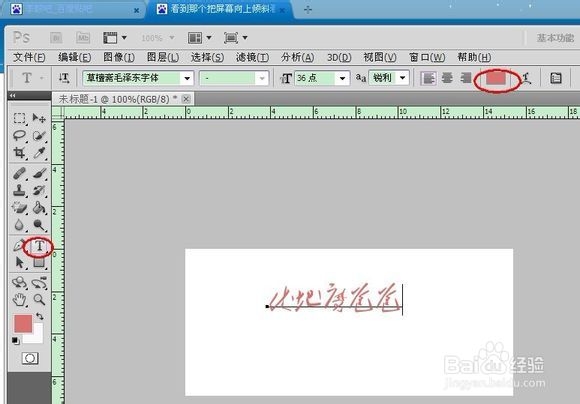Open the 选择(S) menu
The height and width of the screenshot is (404, 580).
pyautogui.click(x=208, y=57)
